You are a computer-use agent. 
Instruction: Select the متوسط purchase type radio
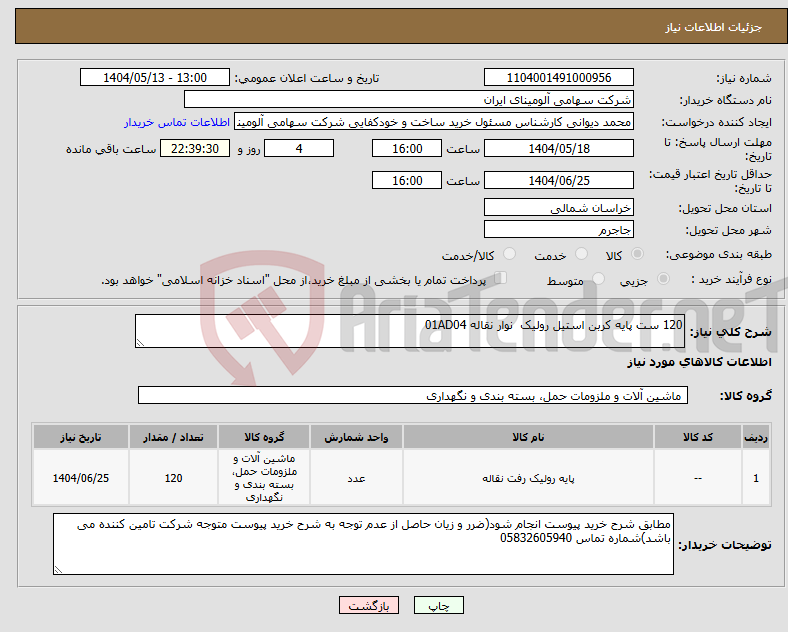(x=598, y=279)
